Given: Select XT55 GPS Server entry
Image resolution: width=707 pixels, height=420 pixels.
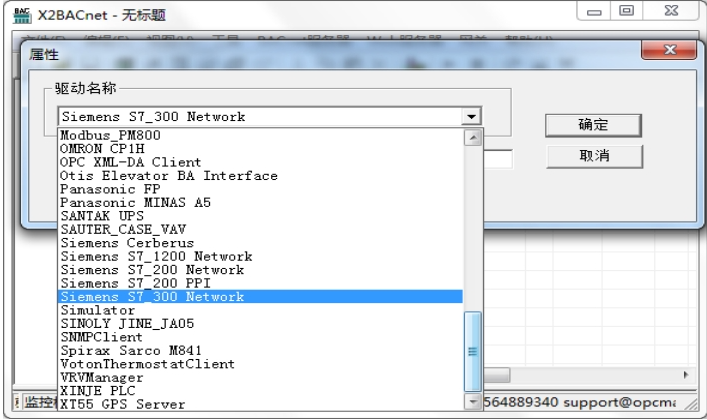Looking at the screenshot, I should [x=261, y=404].
